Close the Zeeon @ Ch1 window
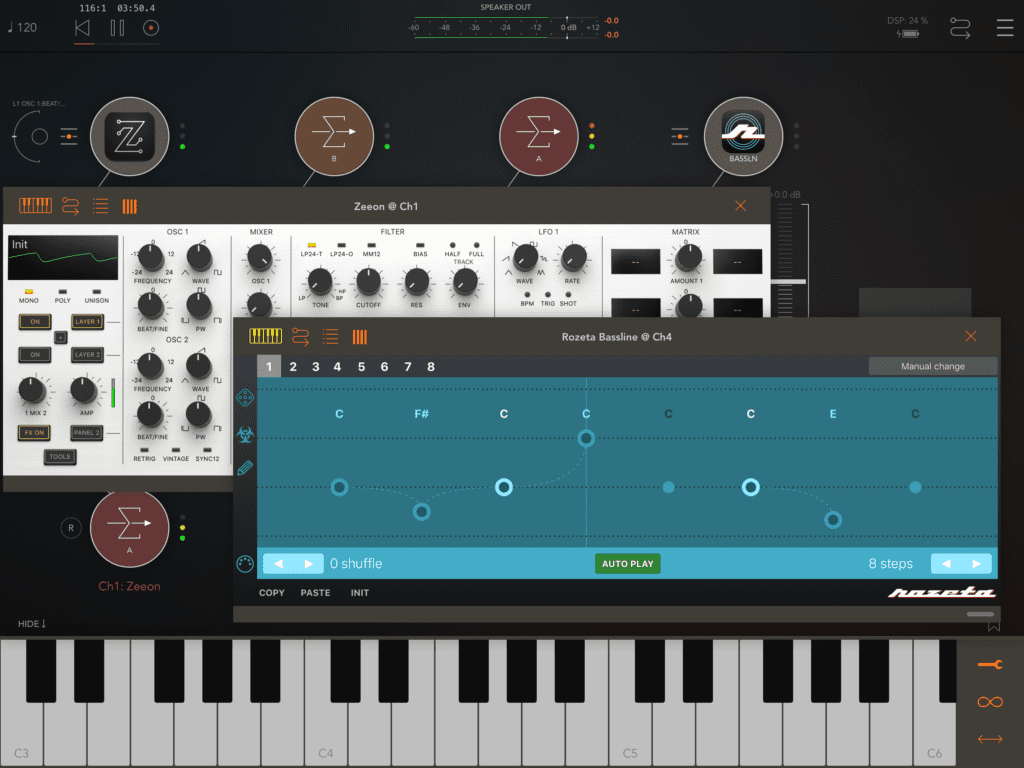This screenshot has width=1024, height=768. (x=740, y=206)
